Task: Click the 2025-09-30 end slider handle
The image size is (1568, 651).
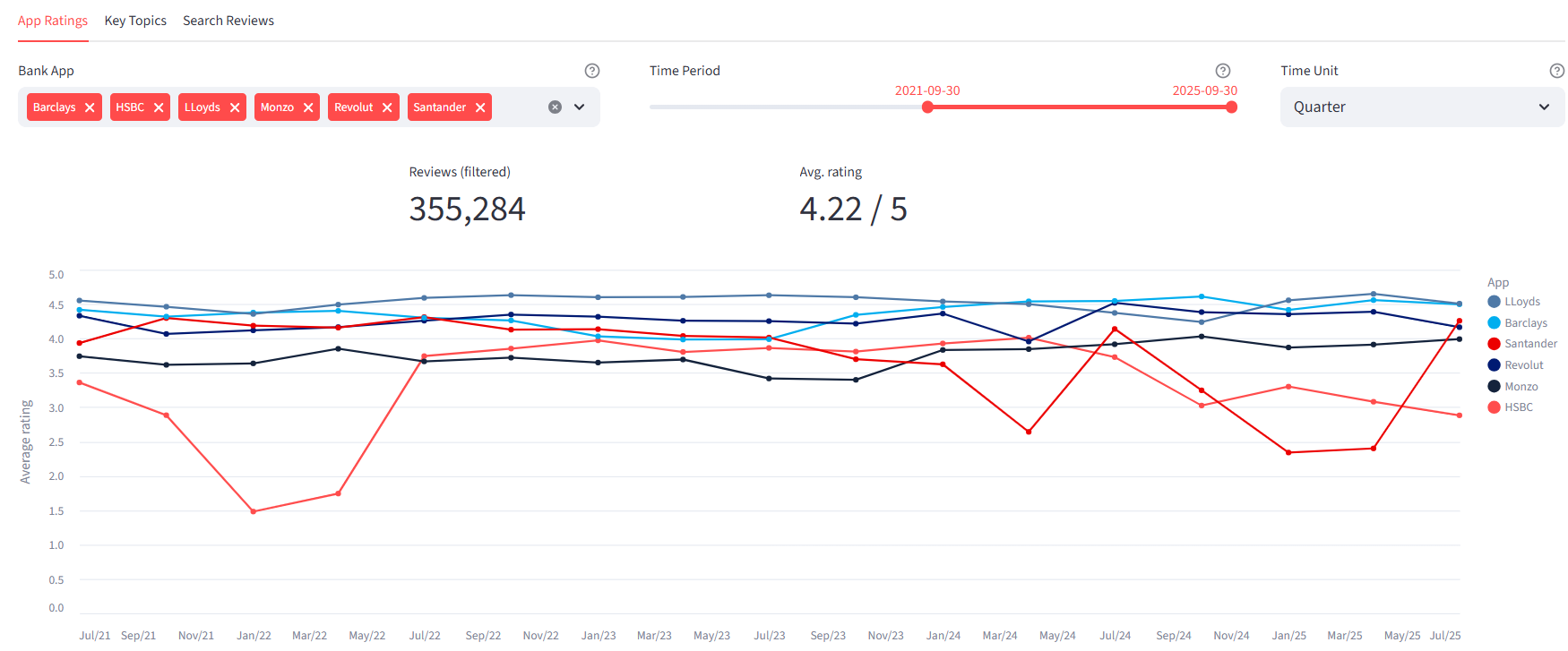Action: 1232,107
